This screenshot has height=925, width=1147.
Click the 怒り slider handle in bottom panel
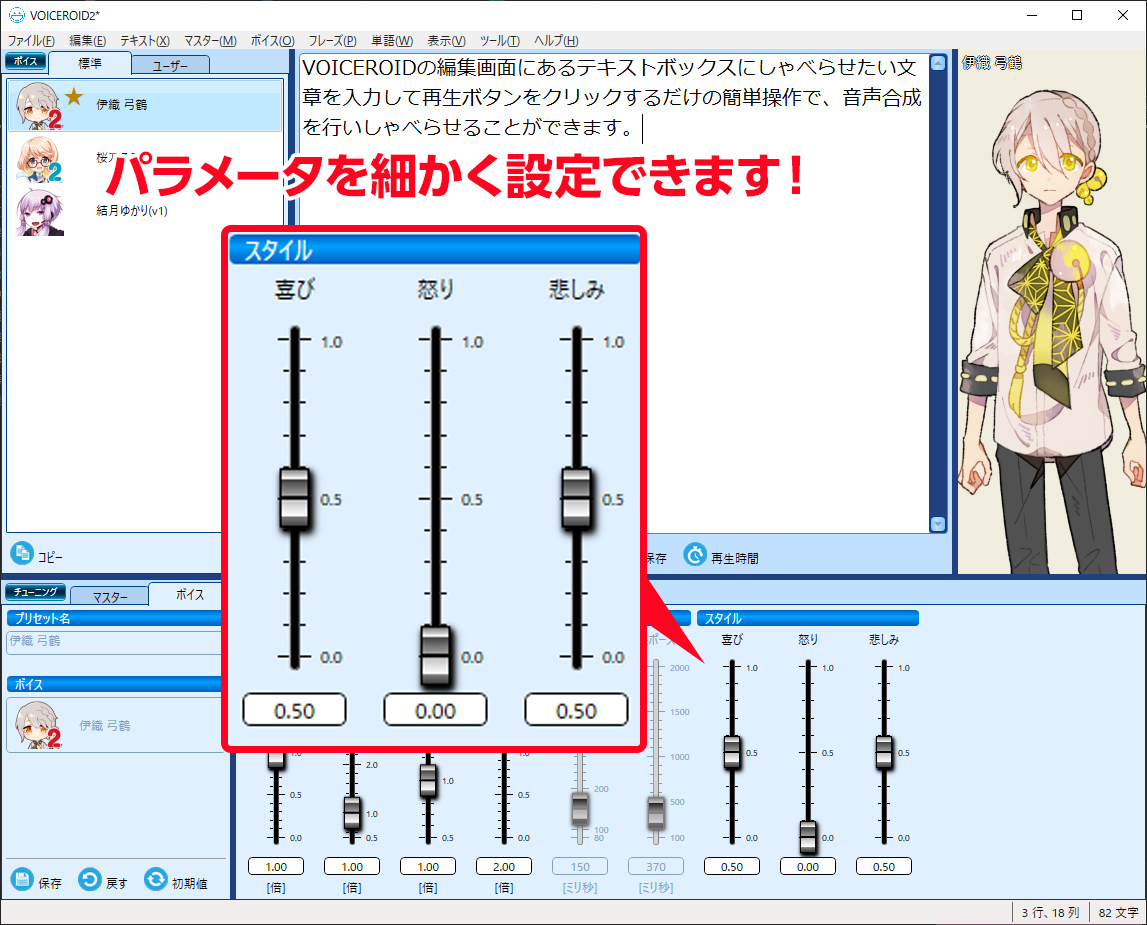coord(808,837)
